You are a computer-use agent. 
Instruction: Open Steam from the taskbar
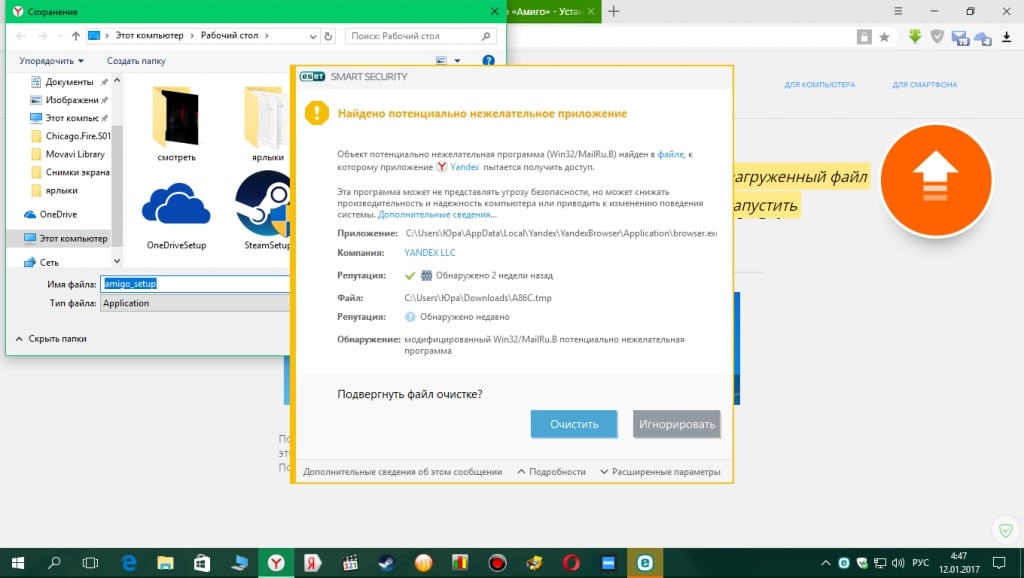tap(387, 563)
